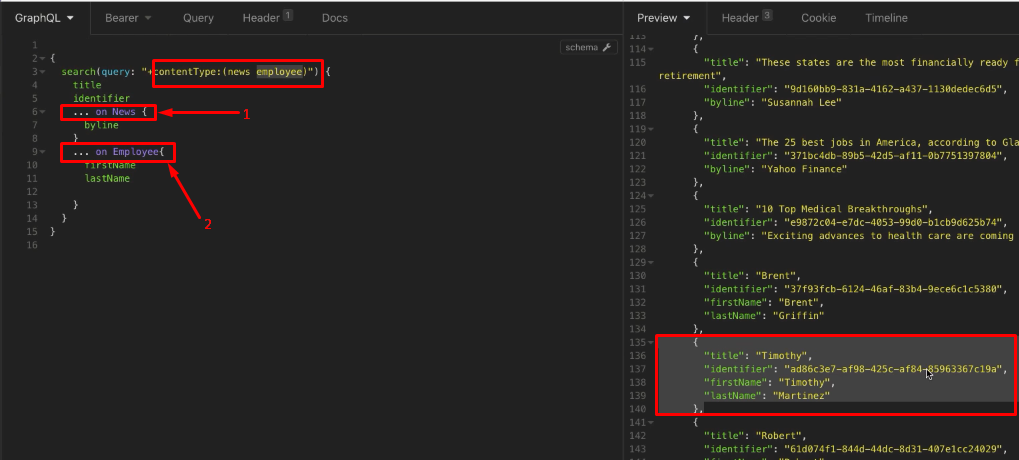The width and height of the screenshot is (1019, 460).
Task: Open the Bearer auth dropdown
Action: [x=128, y=18]
